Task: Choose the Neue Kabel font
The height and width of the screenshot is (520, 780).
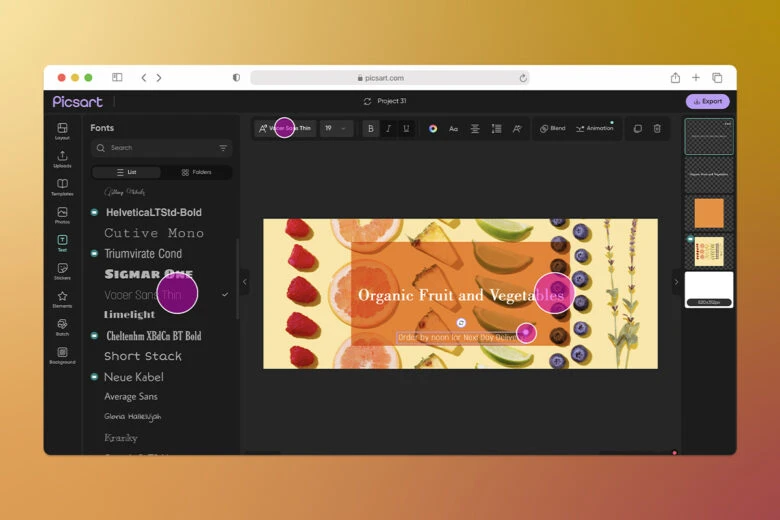Action: click(133, 377)
